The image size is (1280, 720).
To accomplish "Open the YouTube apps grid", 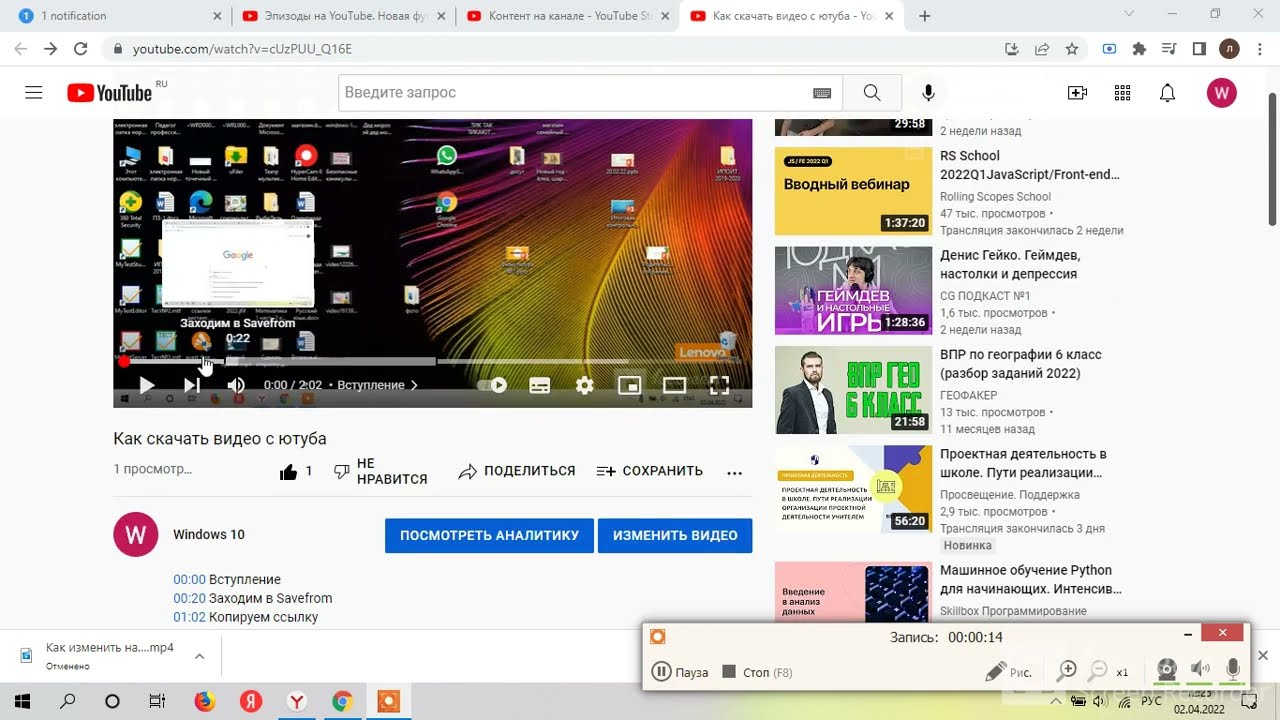I will point(1122,93).
